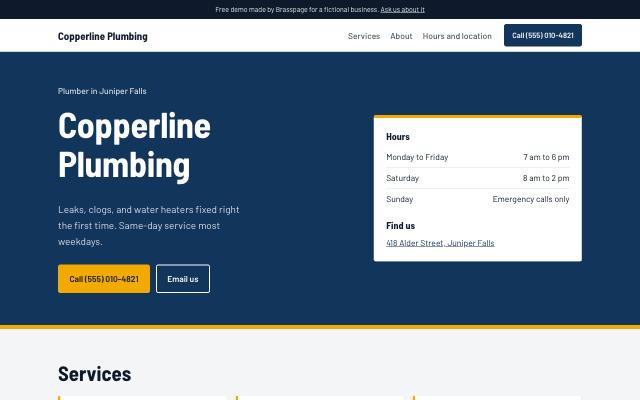This screenshot has height=400, width=640.
Task: Click the header Call (555) 010-4821 button
Action: click(x=543, y=36)
